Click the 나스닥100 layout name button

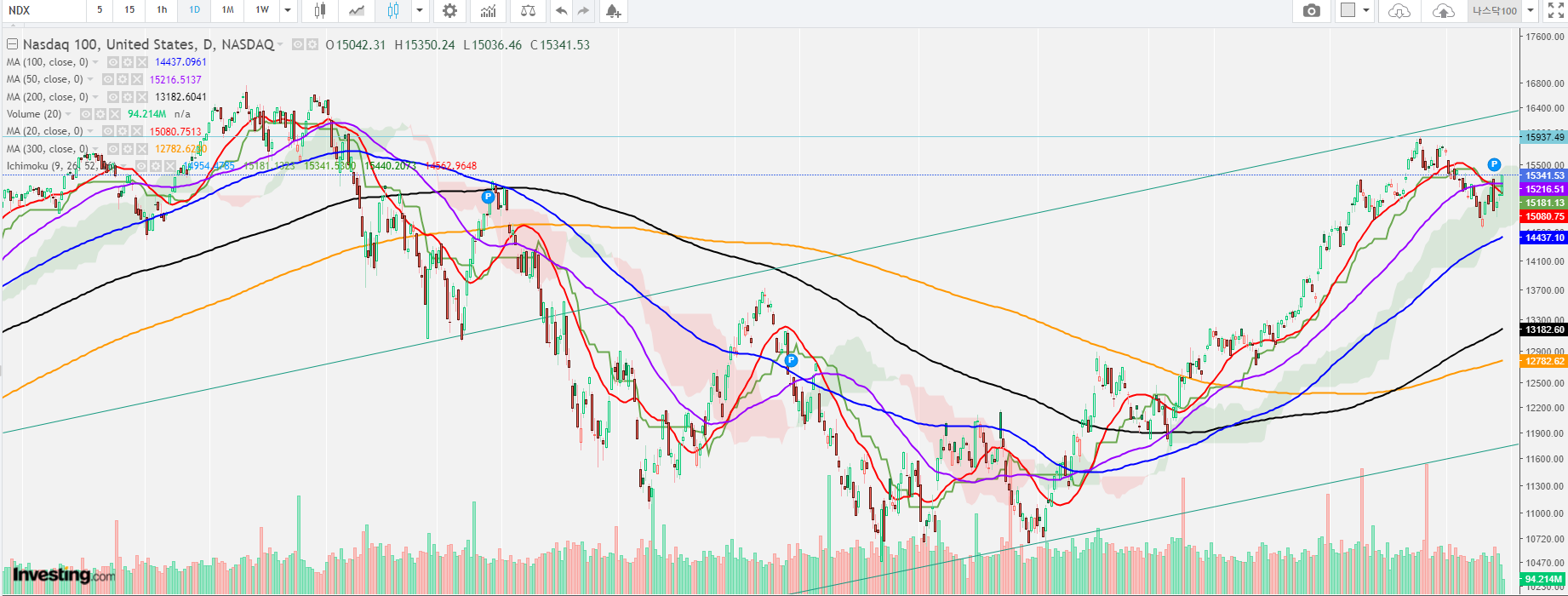click(1496, 11)
